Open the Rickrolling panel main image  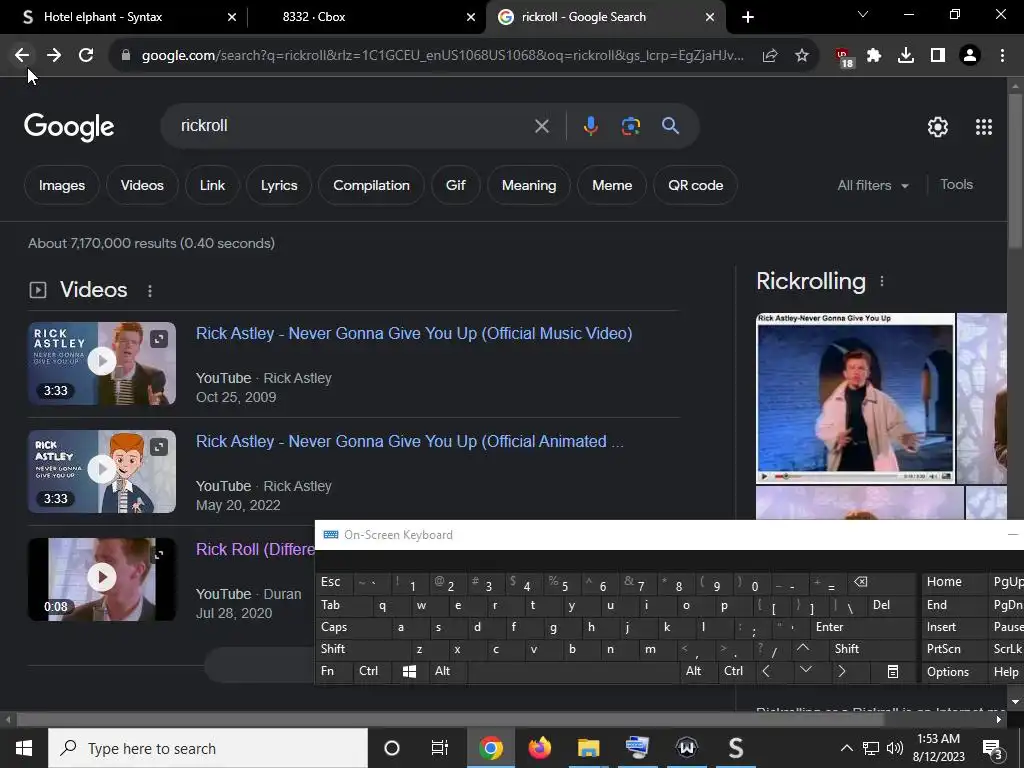[x=856, y=398]
